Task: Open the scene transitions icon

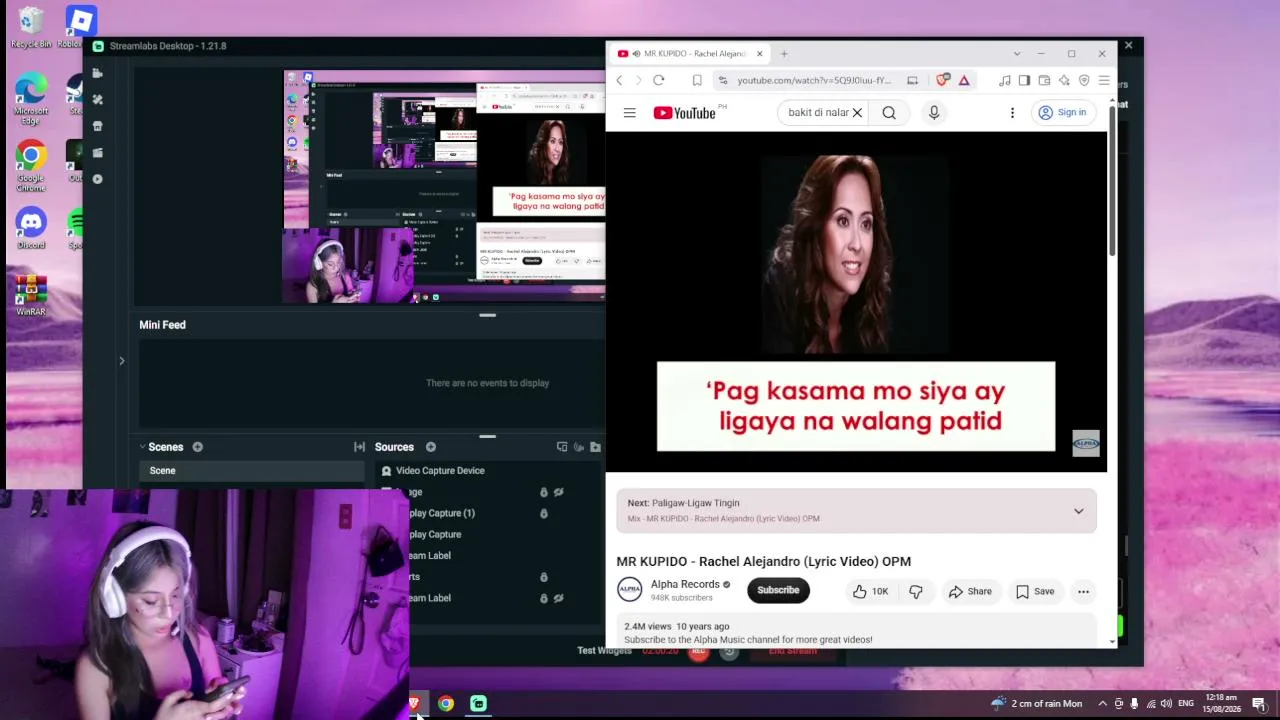Action: pyautogui.click(x=359, y=447)
